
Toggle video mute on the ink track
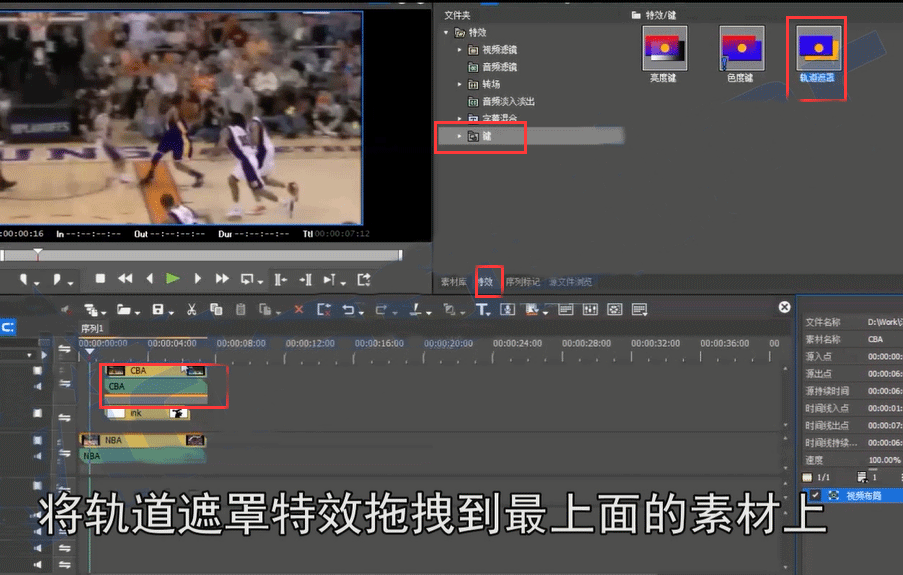[37, 413]
